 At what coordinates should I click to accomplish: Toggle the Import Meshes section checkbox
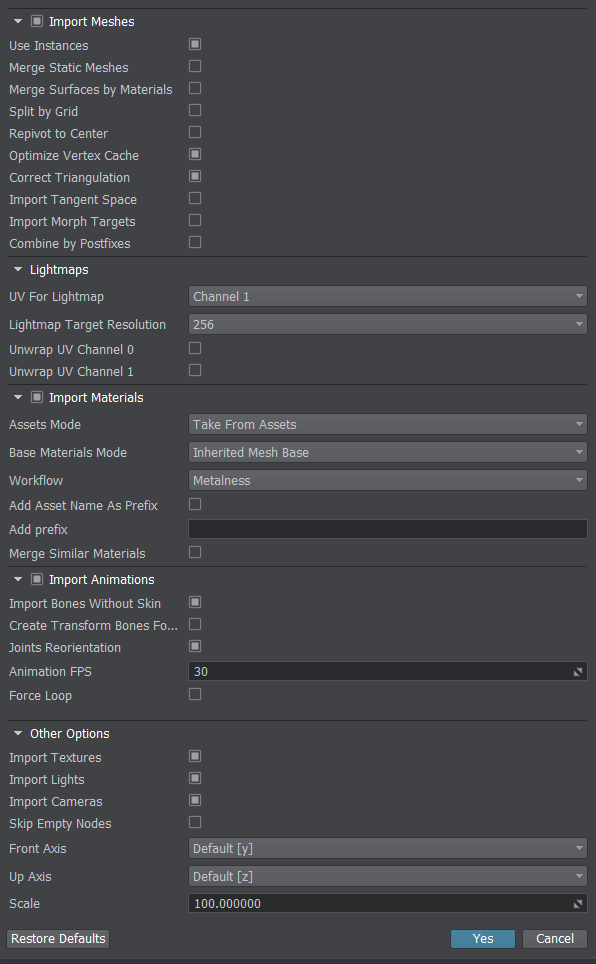(x=37, y=22)
